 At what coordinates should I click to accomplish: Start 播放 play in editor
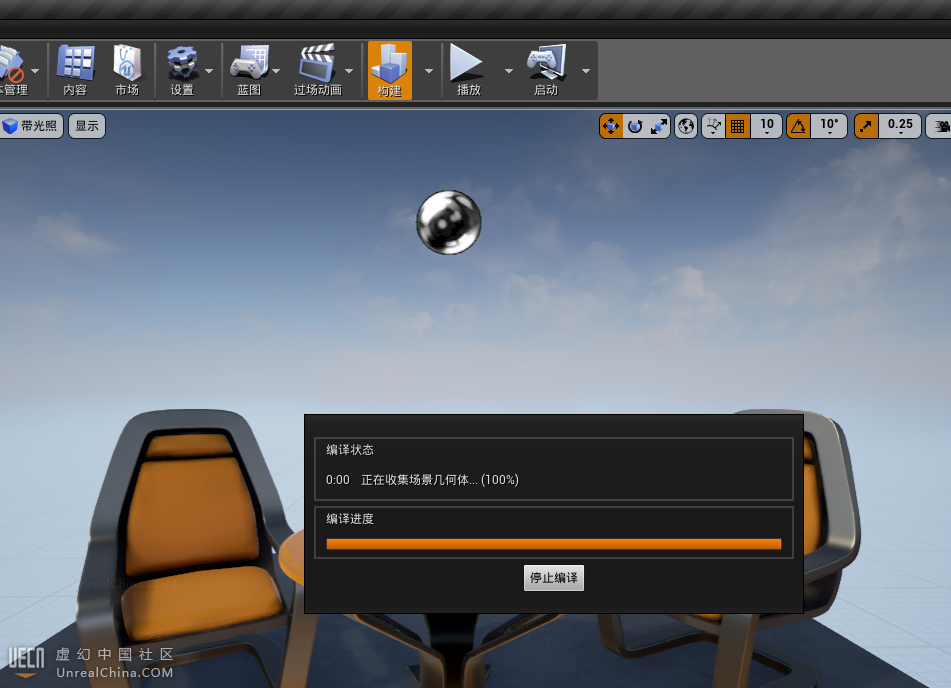pyautogui.click(x=468, y=70)
